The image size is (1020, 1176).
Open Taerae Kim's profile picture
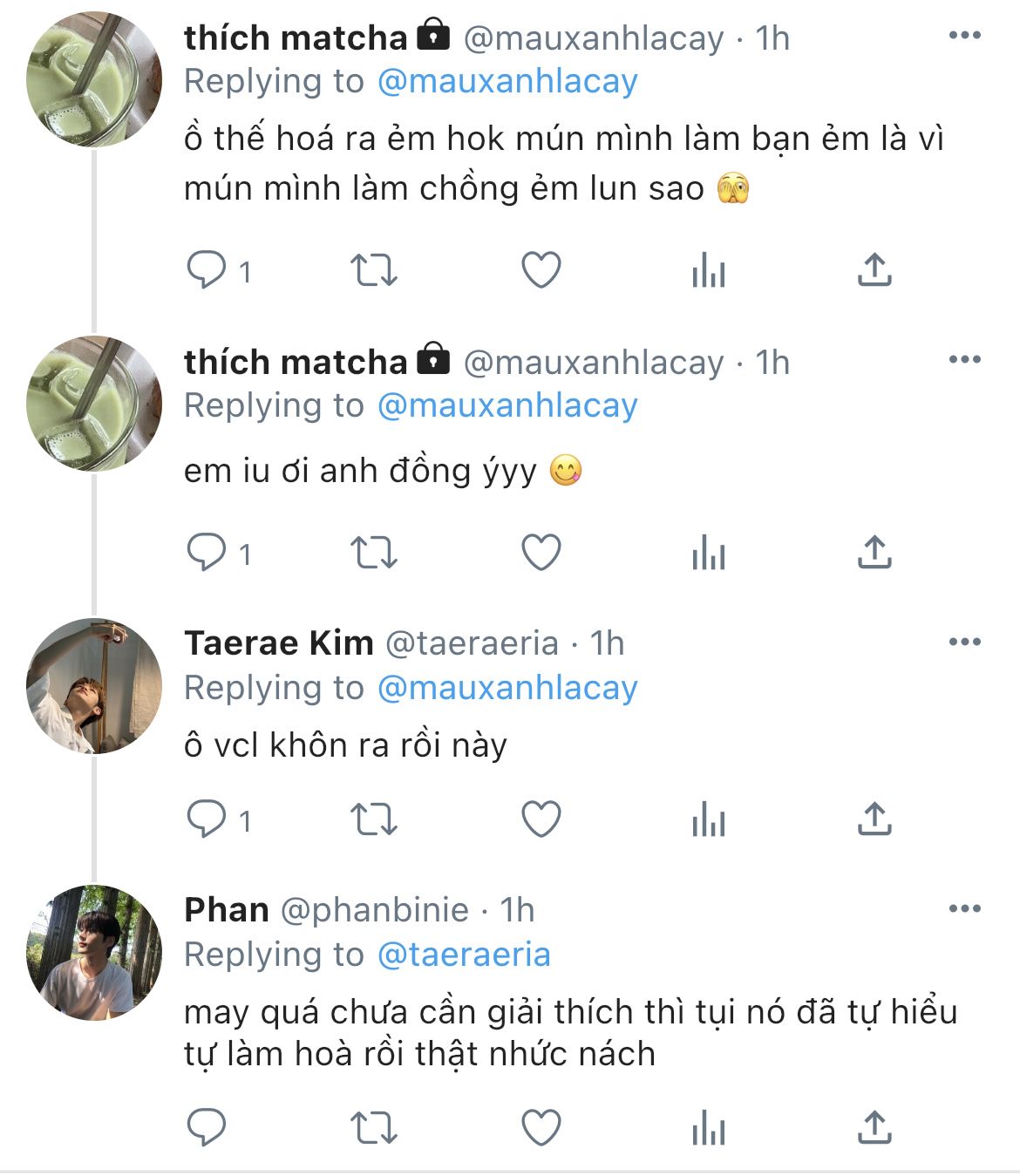point(94,686)
